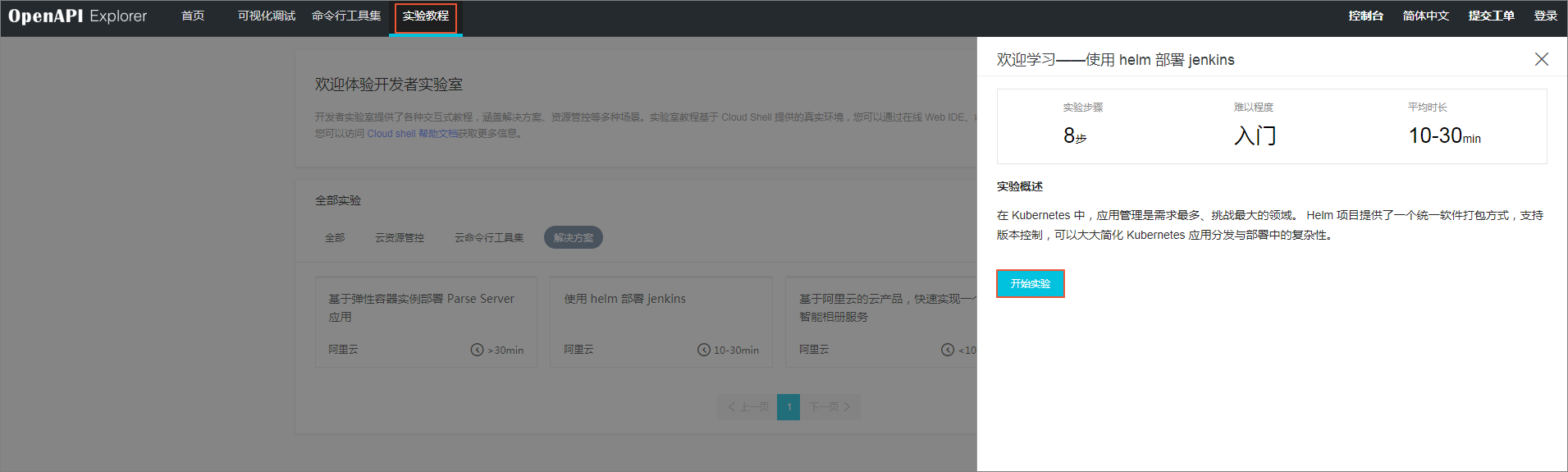Click the 实验步骤 label
Screen dimensions: 1568x472
(1083, 108)
